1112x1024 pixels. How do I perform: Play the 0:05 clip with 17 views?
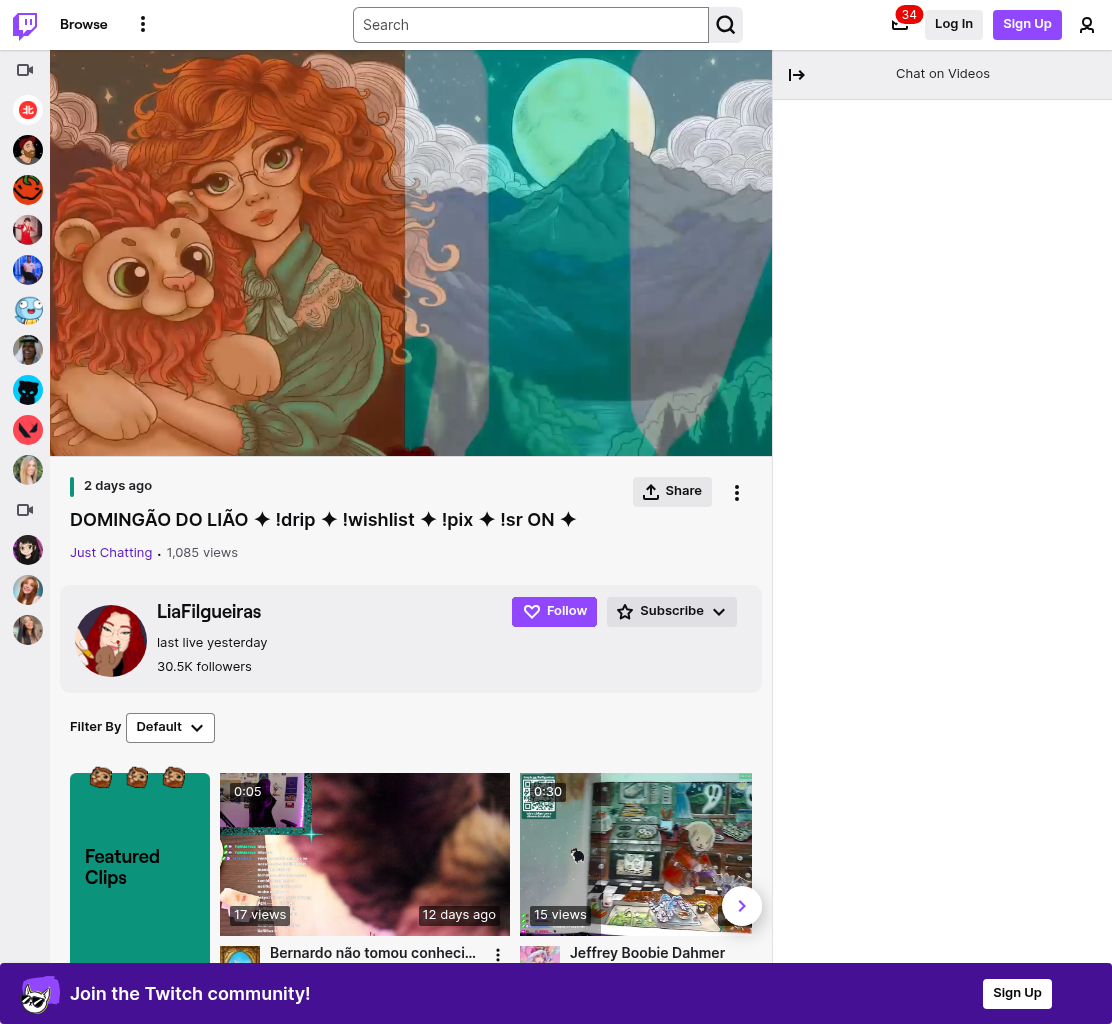click(365, 854)
